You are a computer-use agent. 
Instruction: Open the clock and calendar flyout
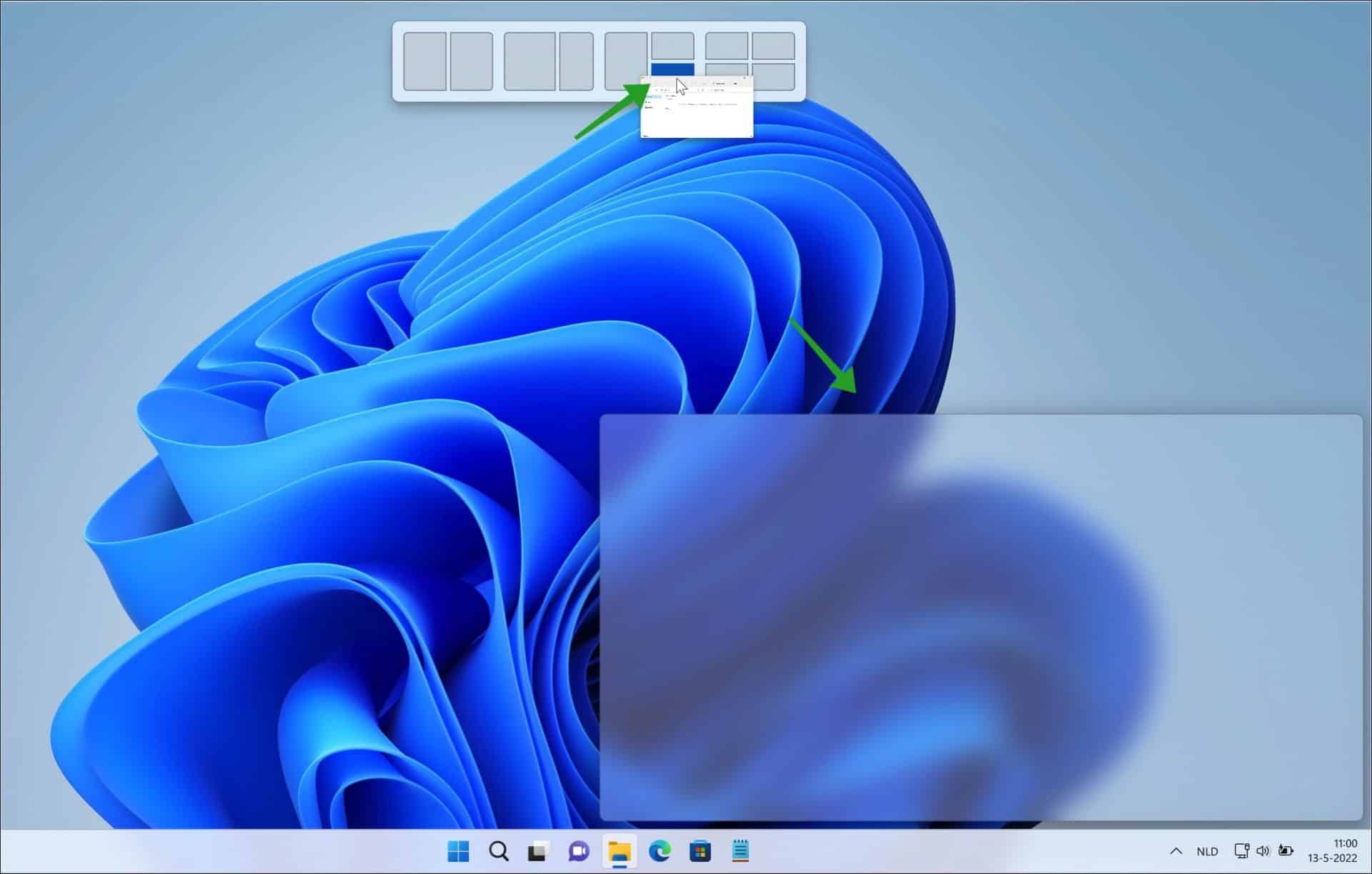pyautogui.click(x=1333, y=851)
